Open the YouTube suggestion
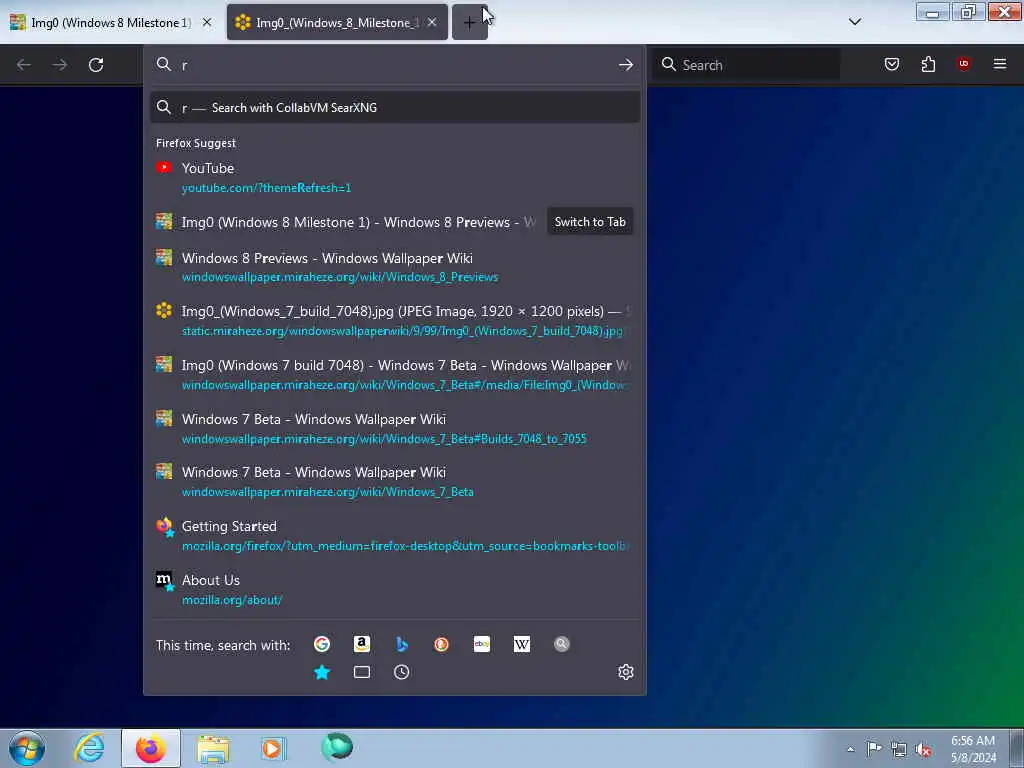 pos(394,178)
